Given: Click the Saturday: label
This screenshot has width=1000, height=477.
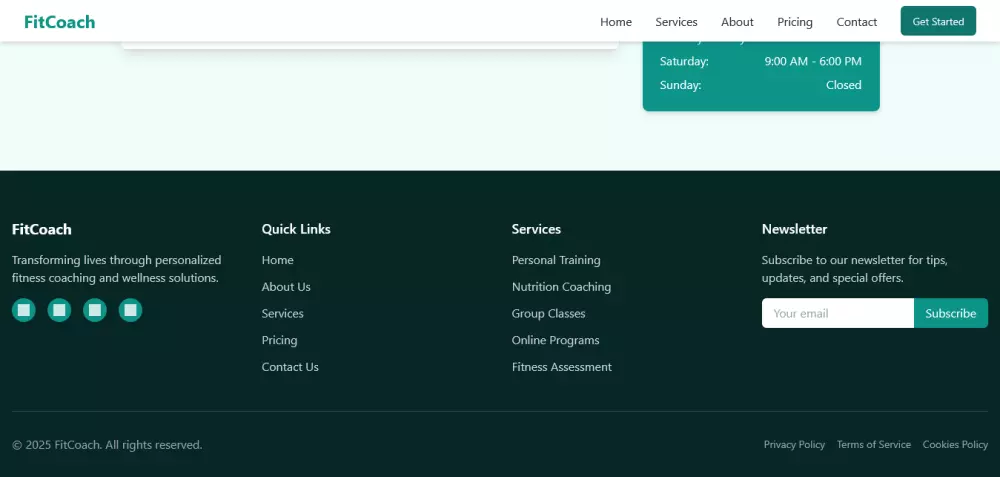Looking at the screenshot, I should pos(684,61).
